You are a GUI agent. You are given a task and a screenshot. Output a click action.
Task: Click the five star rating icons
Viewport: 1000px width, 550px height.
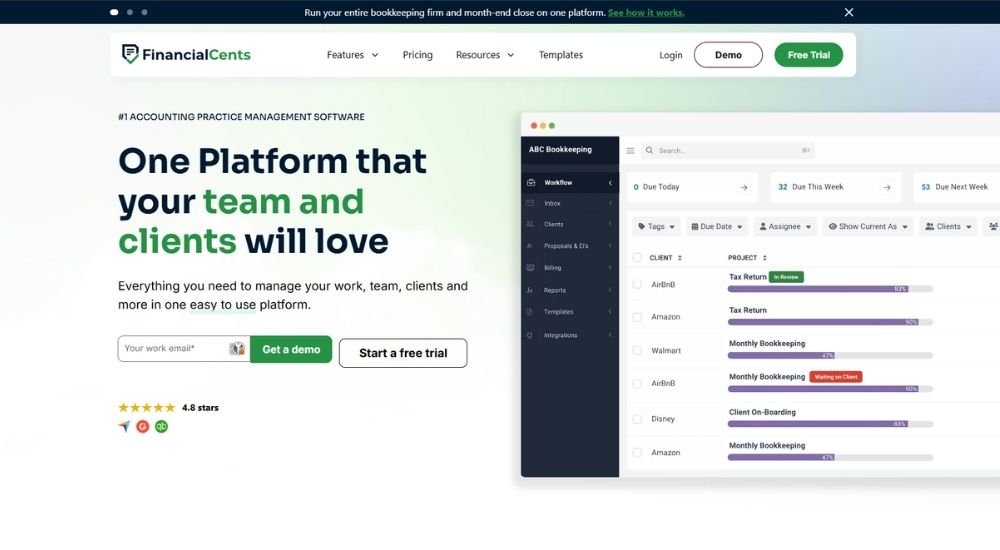[x=147, y=407]
